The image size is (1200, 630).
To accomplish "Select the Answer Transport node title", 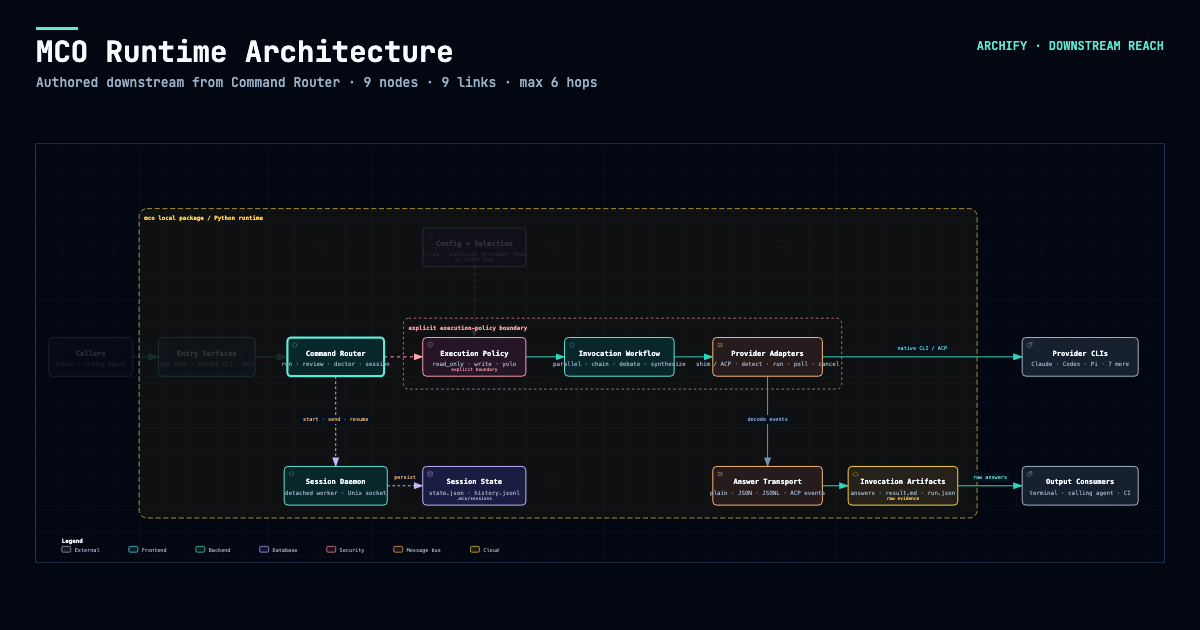I will (x=768, y=482).
